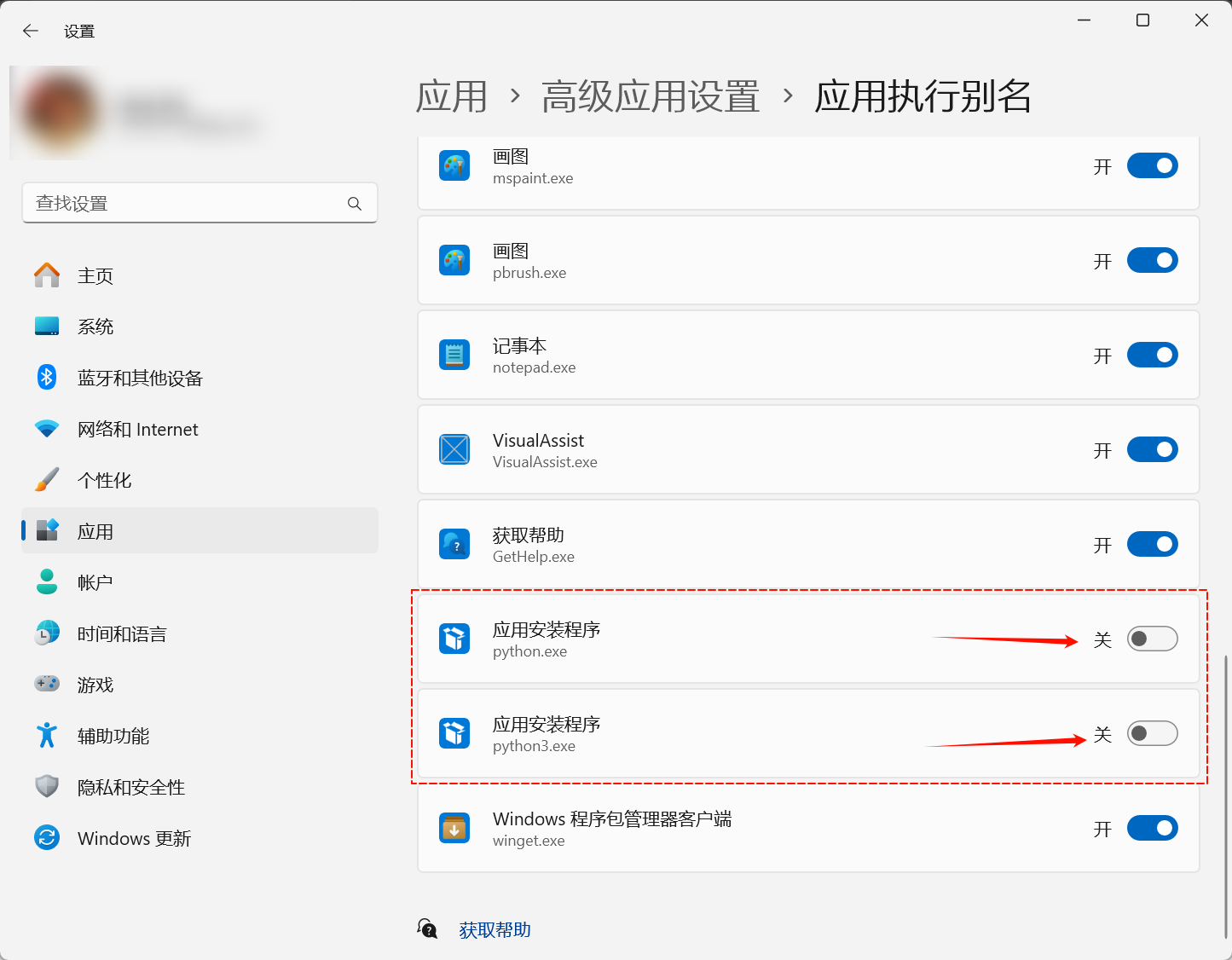Click the 画图 app icon beside mspaint.exe
Screen dimensions: 1232x960
click(x=454, y=165)
